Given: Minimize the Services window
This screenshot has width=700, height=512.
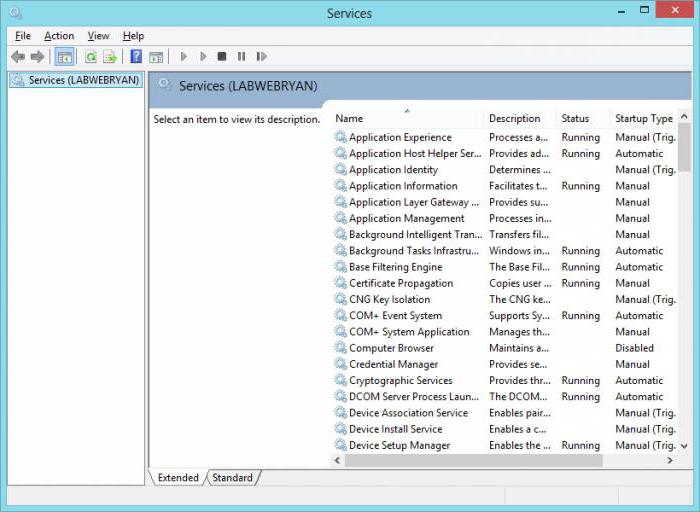Looking at the screenshot, I should coord(621,11).
